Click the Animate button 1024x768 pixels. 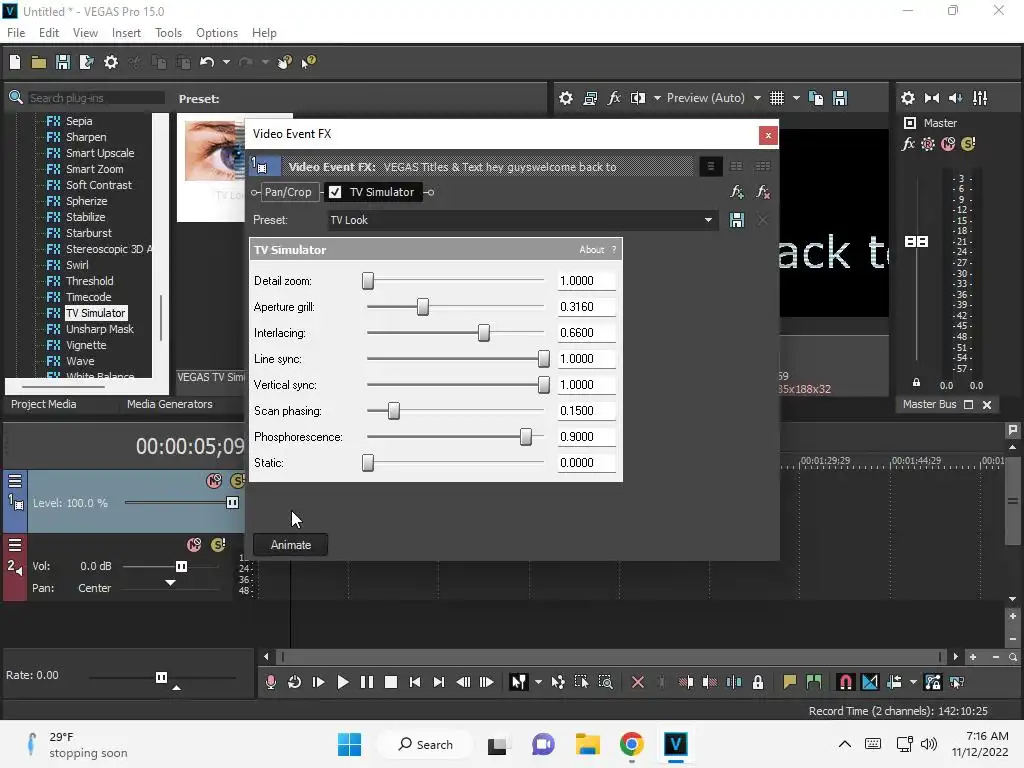(x=291, y=545)
